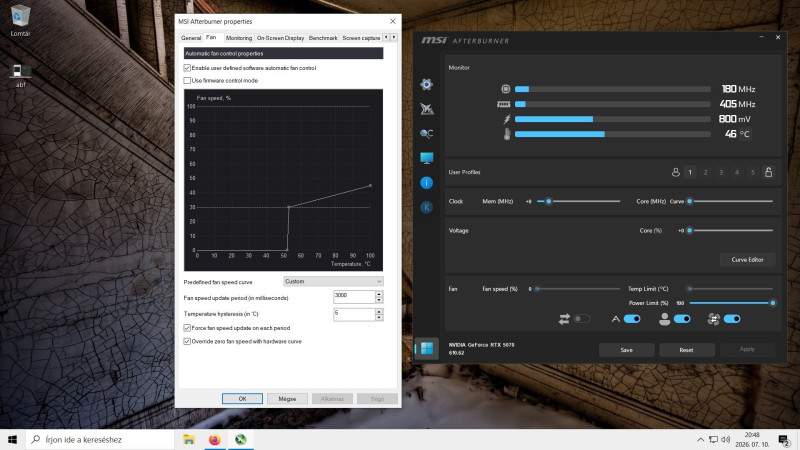Open the notification center icon

784,439
